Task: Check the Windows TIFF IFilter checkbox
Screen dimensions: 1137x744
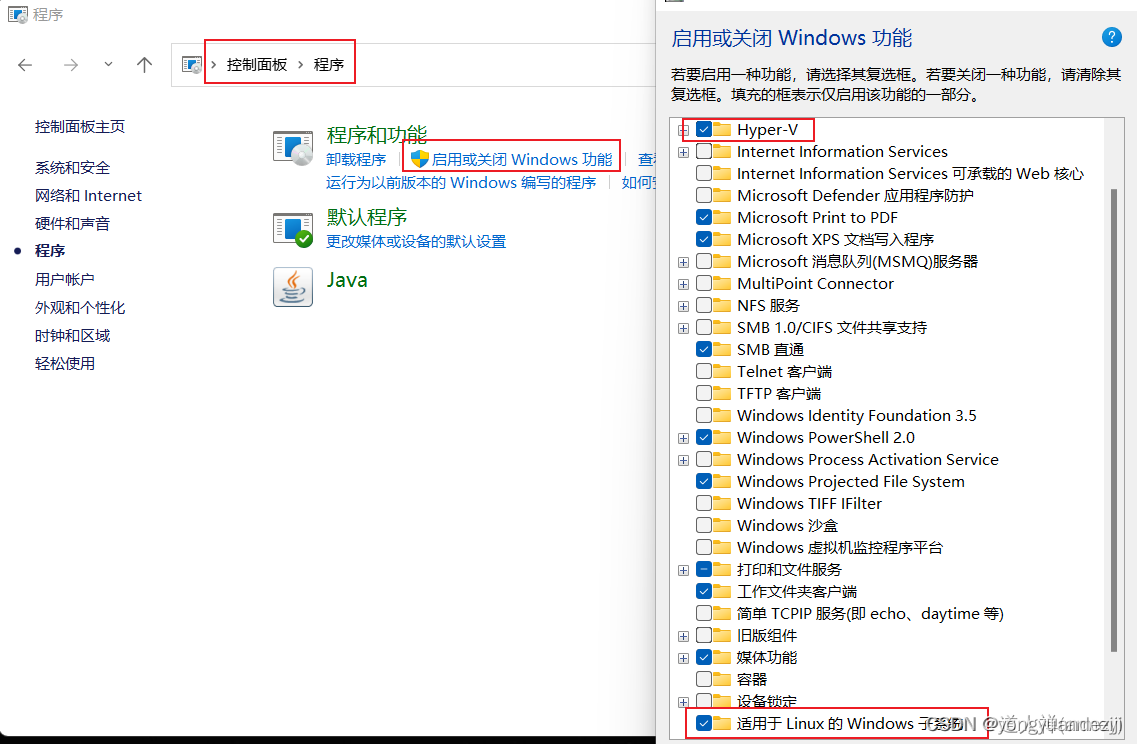Action: coord(703,503)
